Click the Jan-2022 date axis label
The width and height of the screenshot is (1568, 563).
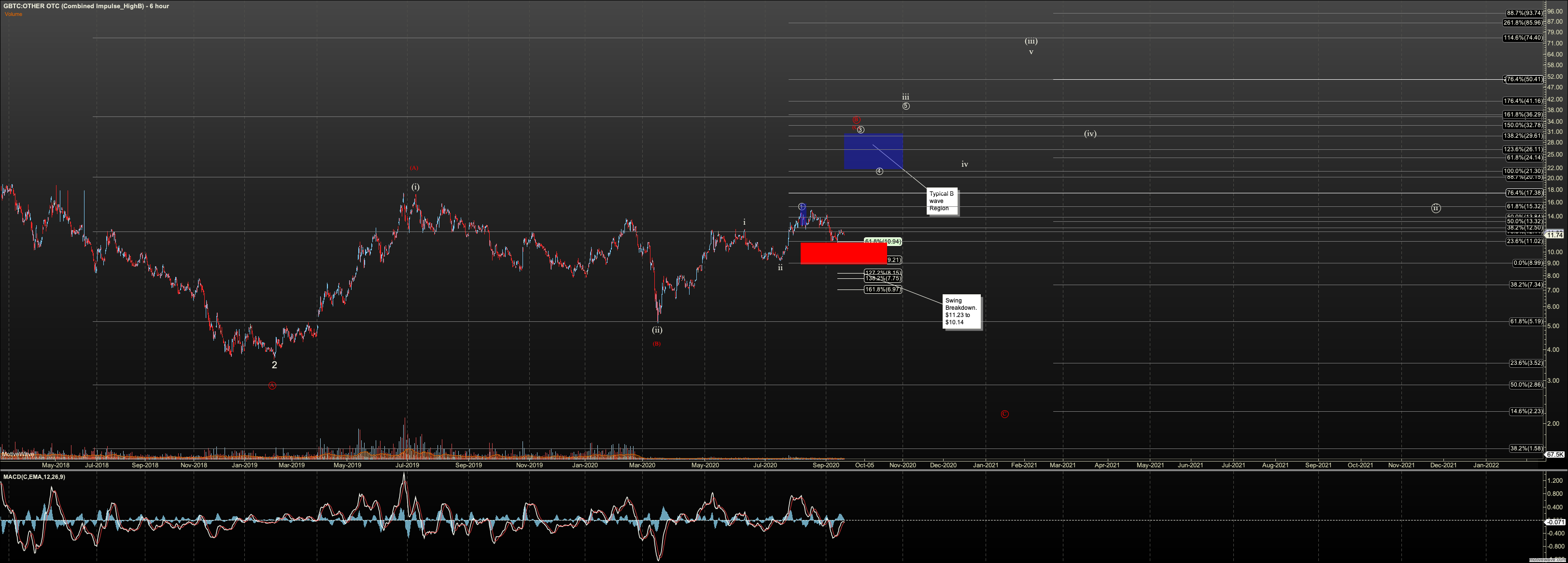coord(1485,465)
